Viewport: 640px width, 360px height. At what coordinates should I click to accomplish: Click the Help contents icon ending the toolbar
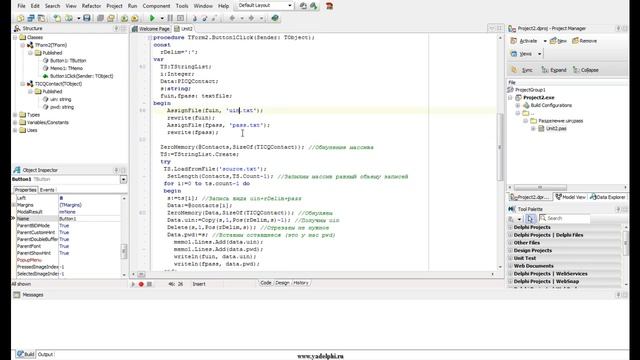[x=275, y=18]
